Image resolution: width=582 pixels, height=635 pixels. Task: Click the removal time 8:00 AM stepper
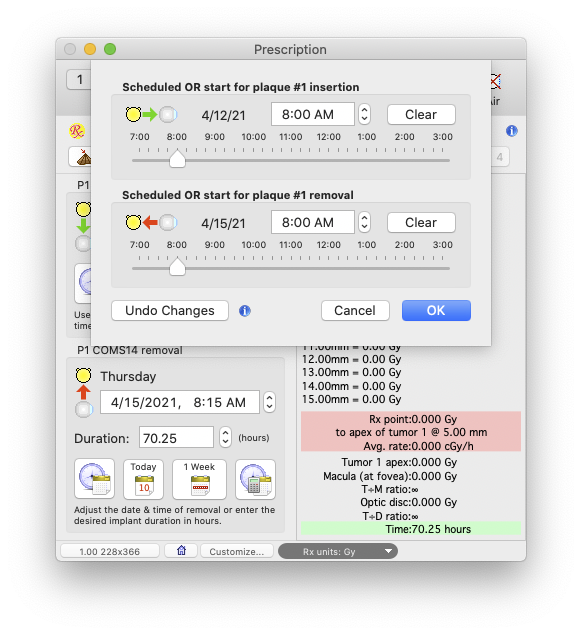pyautogui.click(x=364, y=222)
